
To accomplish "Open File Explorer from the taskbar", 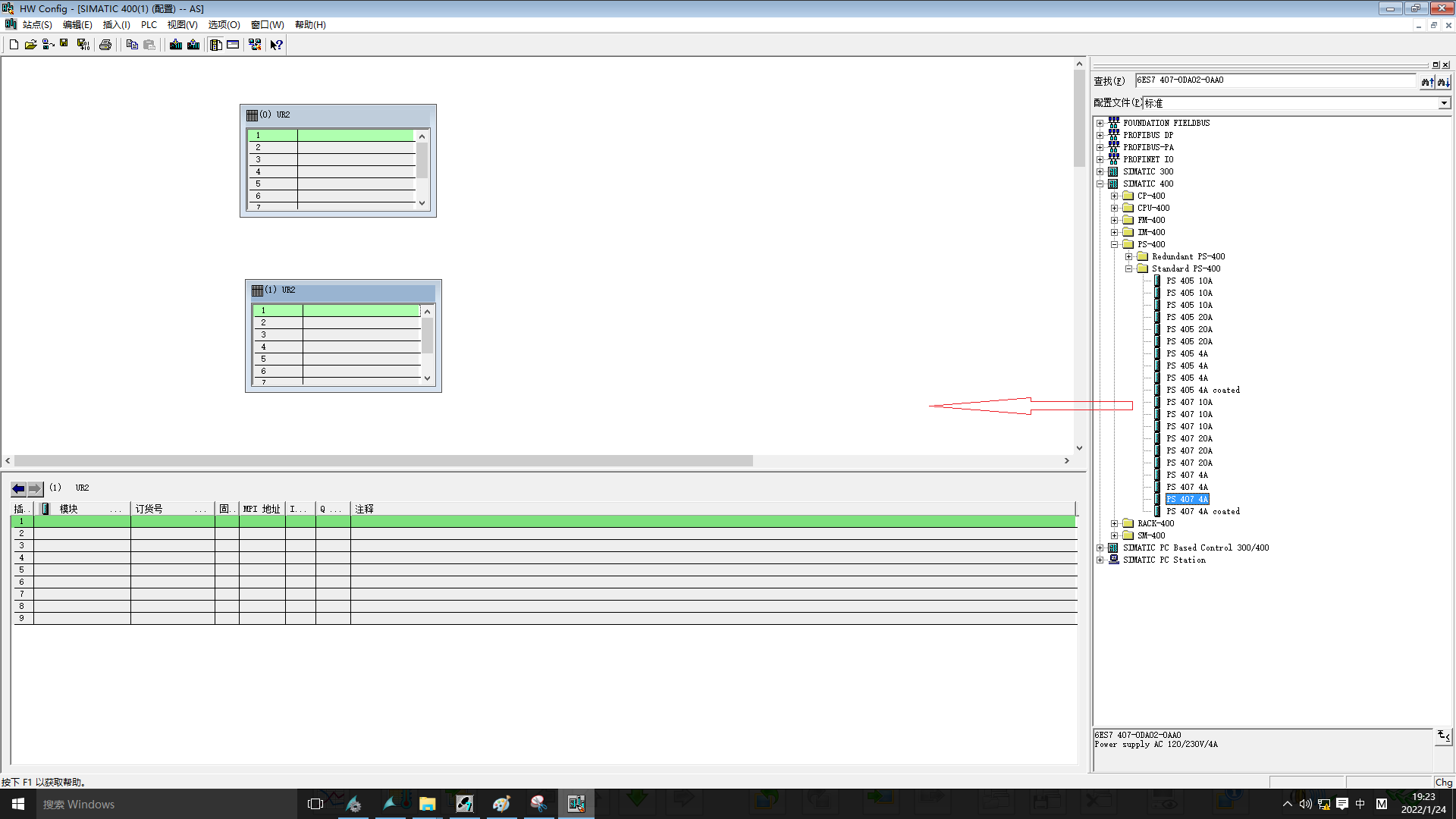I will (427, 804).
